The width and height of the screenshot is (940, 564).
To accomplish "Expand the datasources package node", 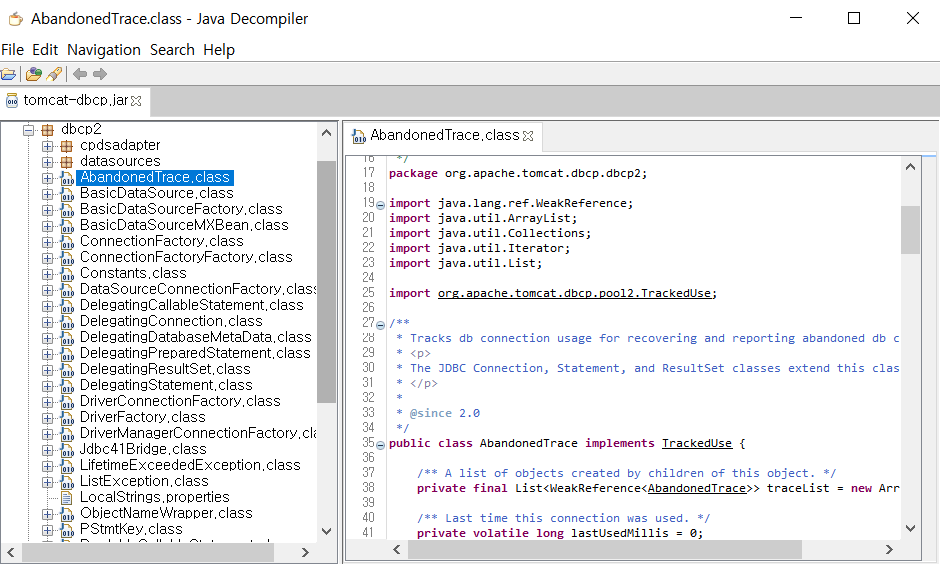I will 47,162.
